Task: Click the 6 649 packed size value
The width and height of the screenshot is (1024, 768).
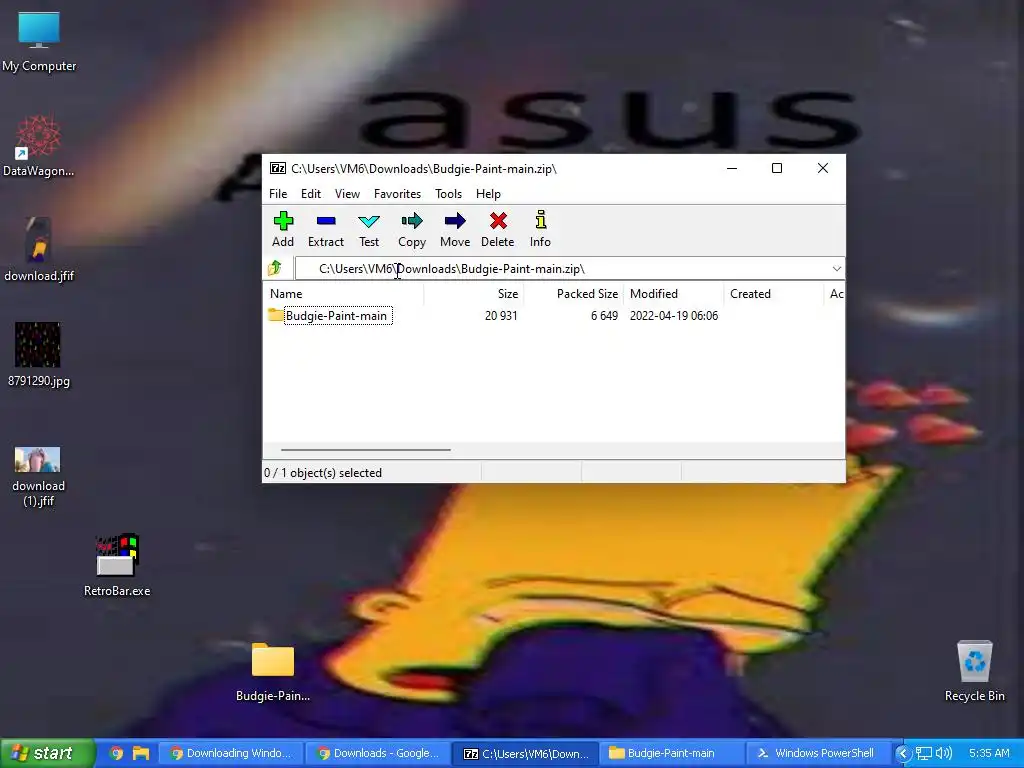Action: click(x=604, y=316)
